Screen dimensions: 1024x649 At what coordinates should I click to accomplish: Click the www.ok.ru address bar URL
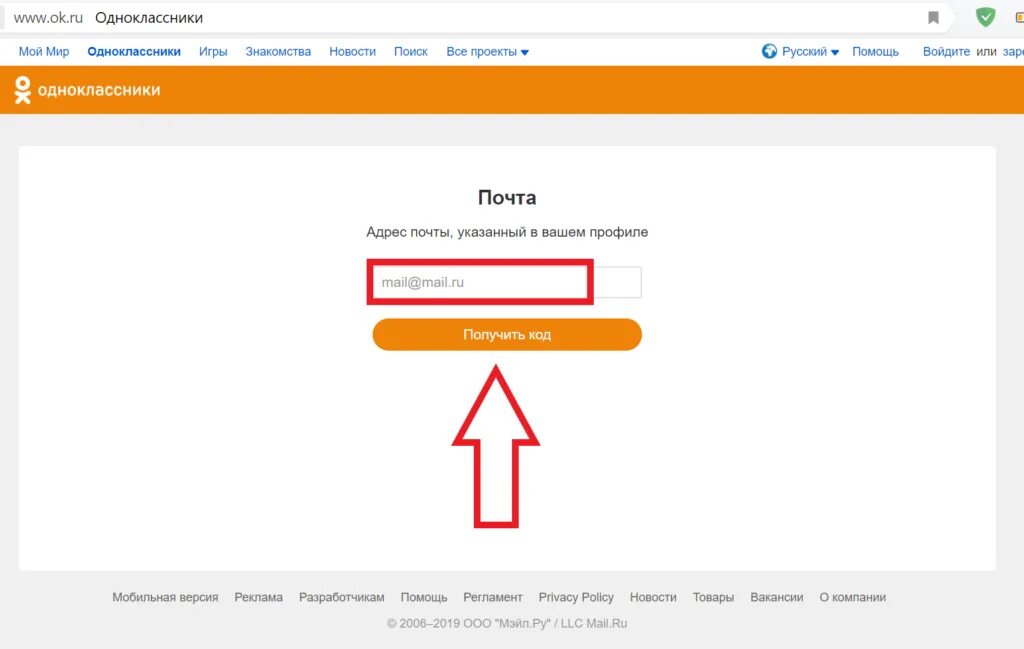click(48, 18)
